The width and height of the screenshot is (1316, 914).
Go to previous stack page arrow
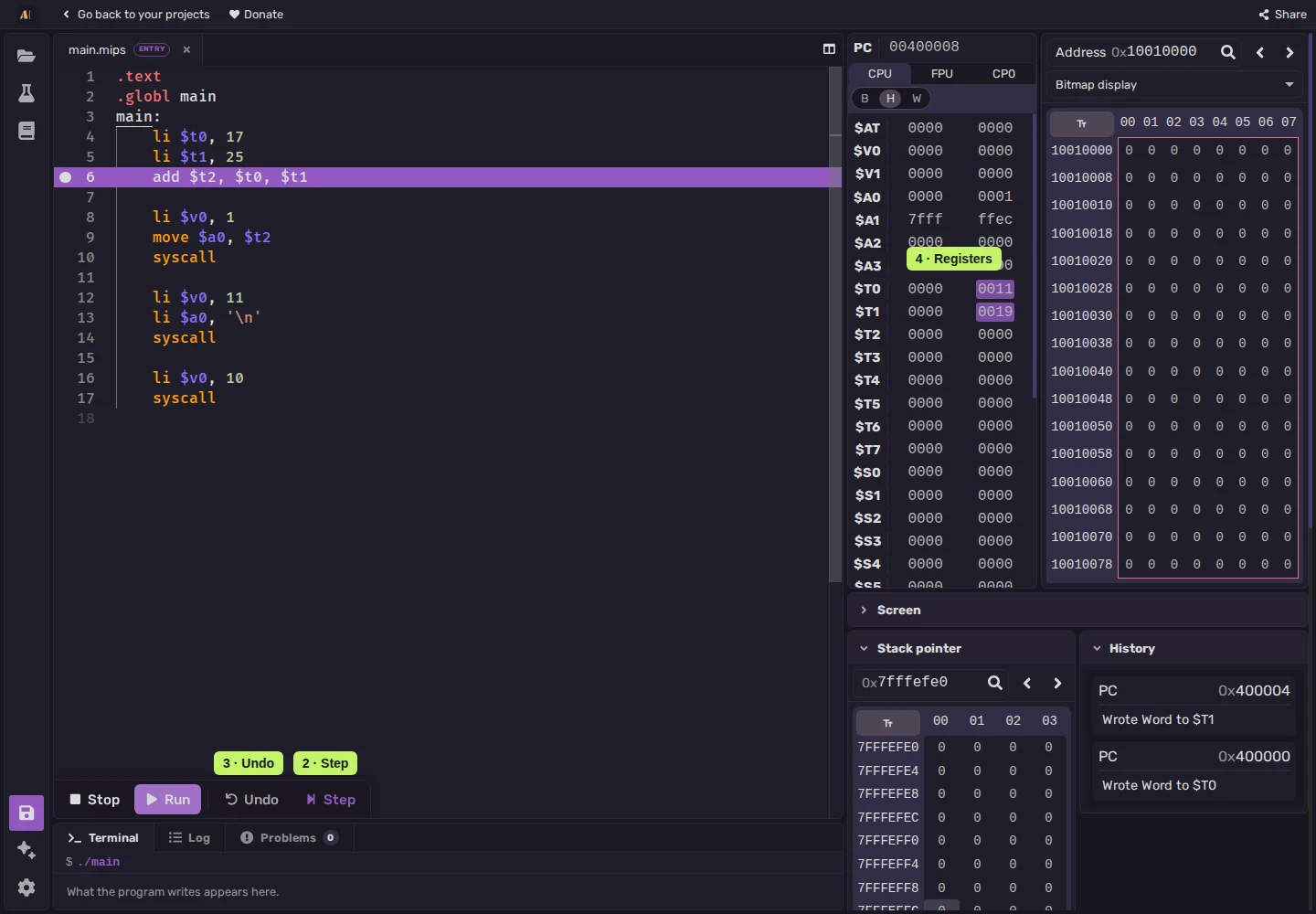pos(1027,683)
